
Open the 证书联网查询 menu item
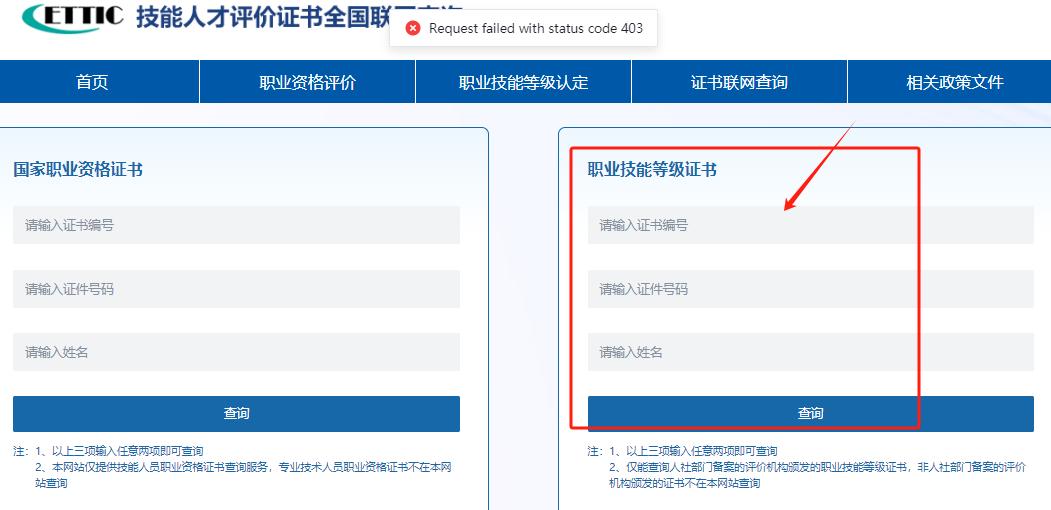pyautogui.click(x=739, y=82)
